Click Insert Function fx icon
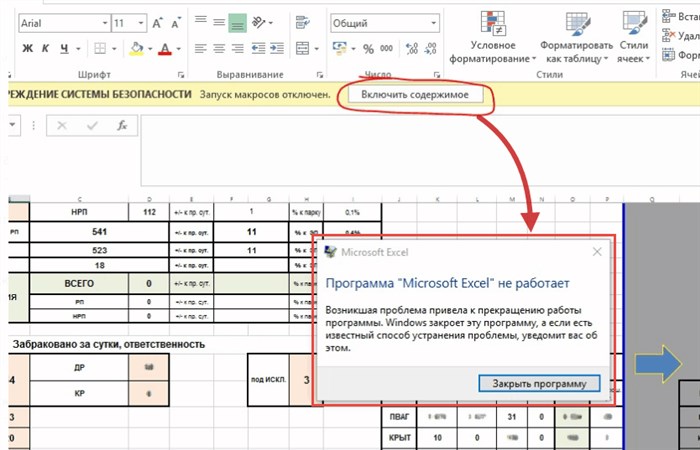 pyautogui.click(x=122, y=126)
